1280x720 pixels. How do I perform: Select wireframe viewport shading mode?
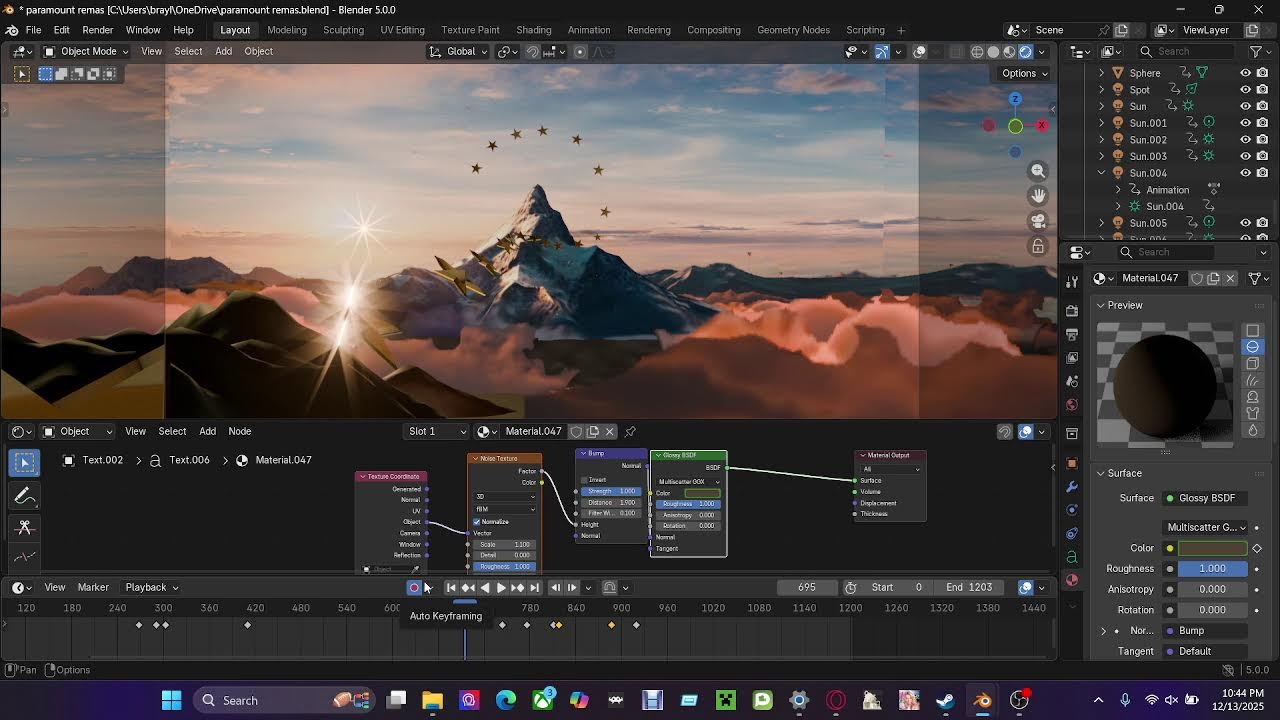point(977,51)
